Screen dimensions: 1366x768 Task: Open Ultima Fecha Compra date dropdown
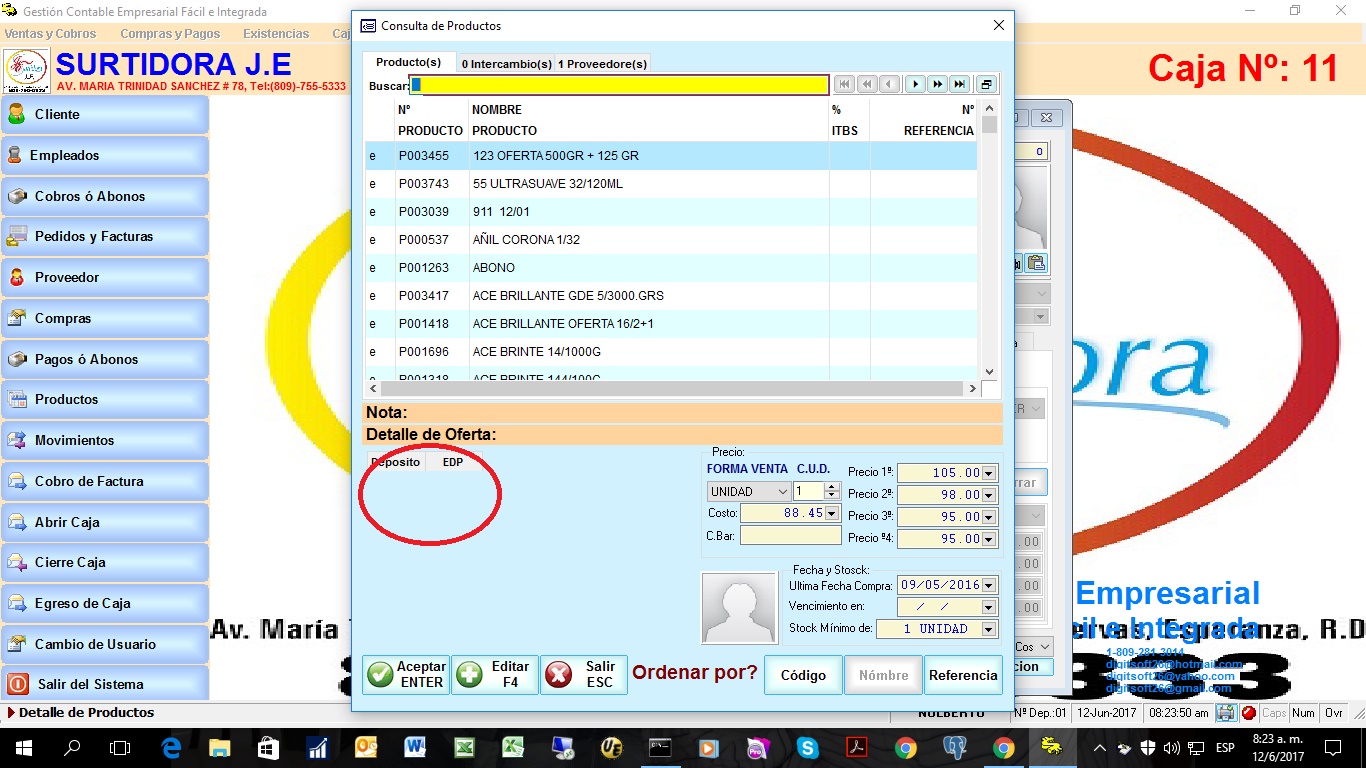pos(989,585)
